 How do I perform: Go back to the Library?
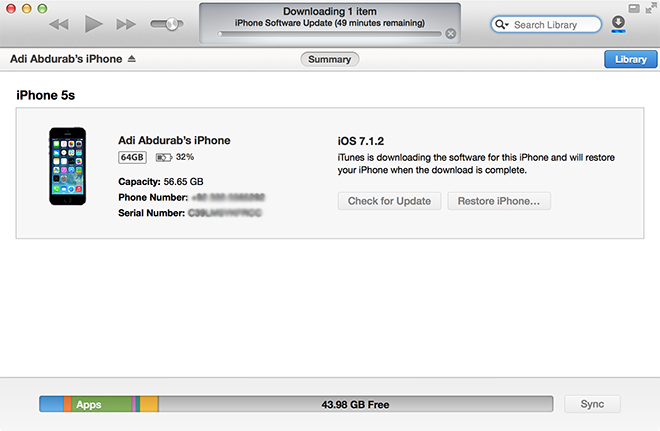(631, 59)
